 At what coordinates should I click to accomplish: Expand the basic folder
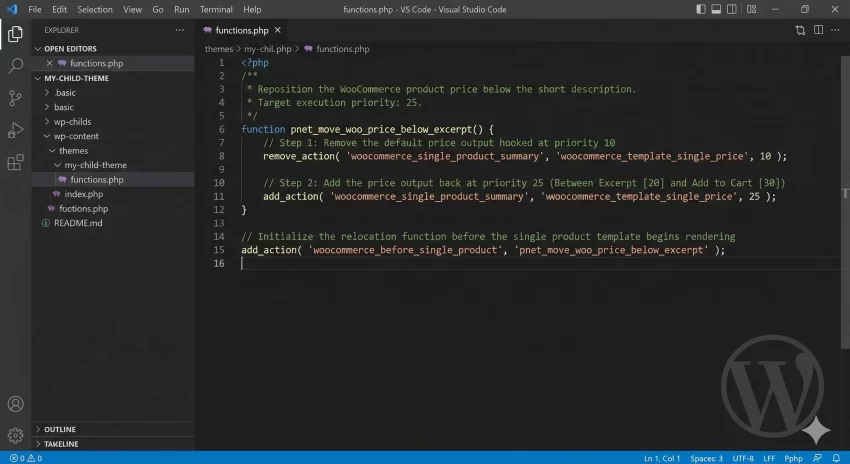tap(113, 107)
